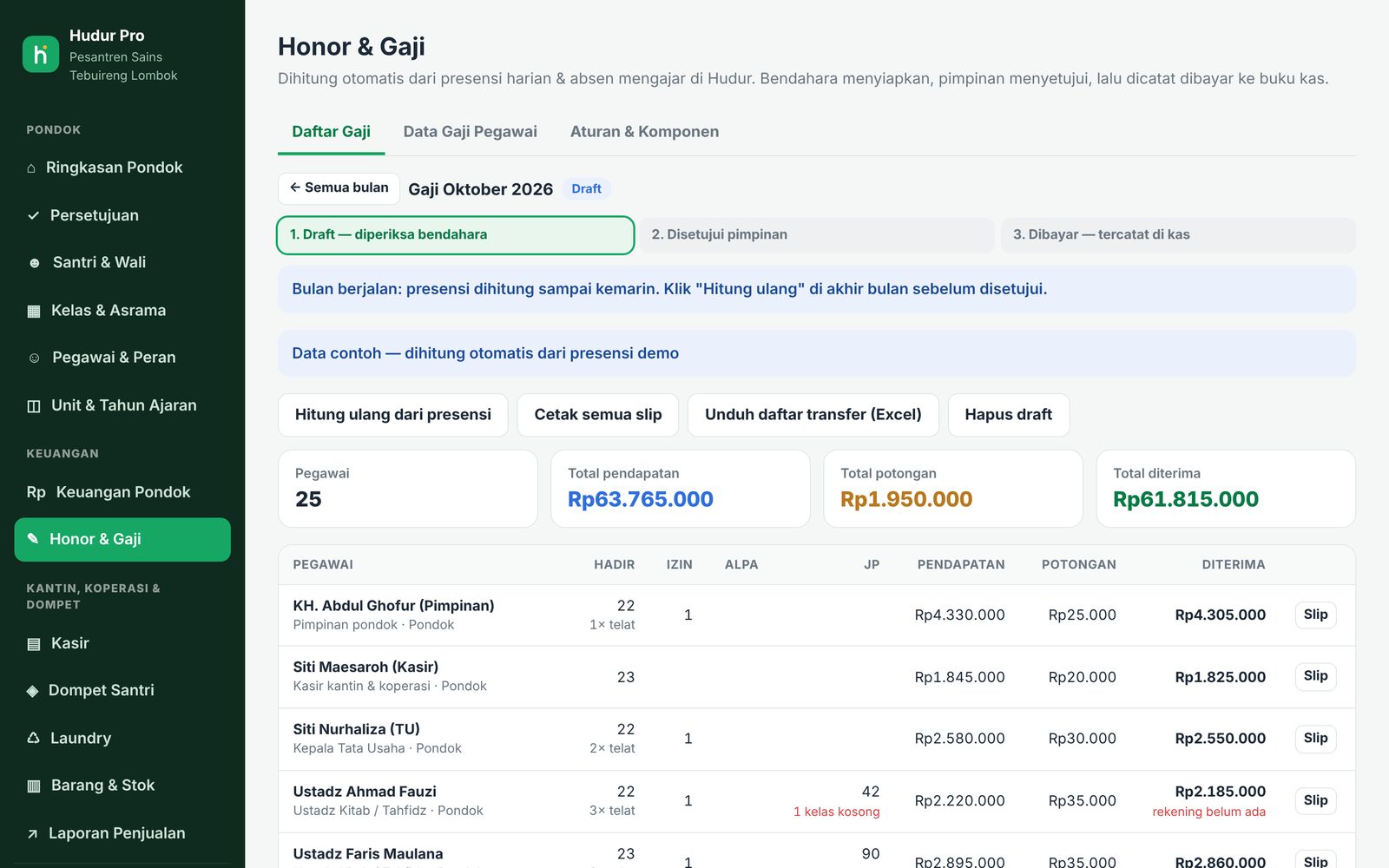Click the Rp4.305.000 diterima amount

coord(1221,615)
